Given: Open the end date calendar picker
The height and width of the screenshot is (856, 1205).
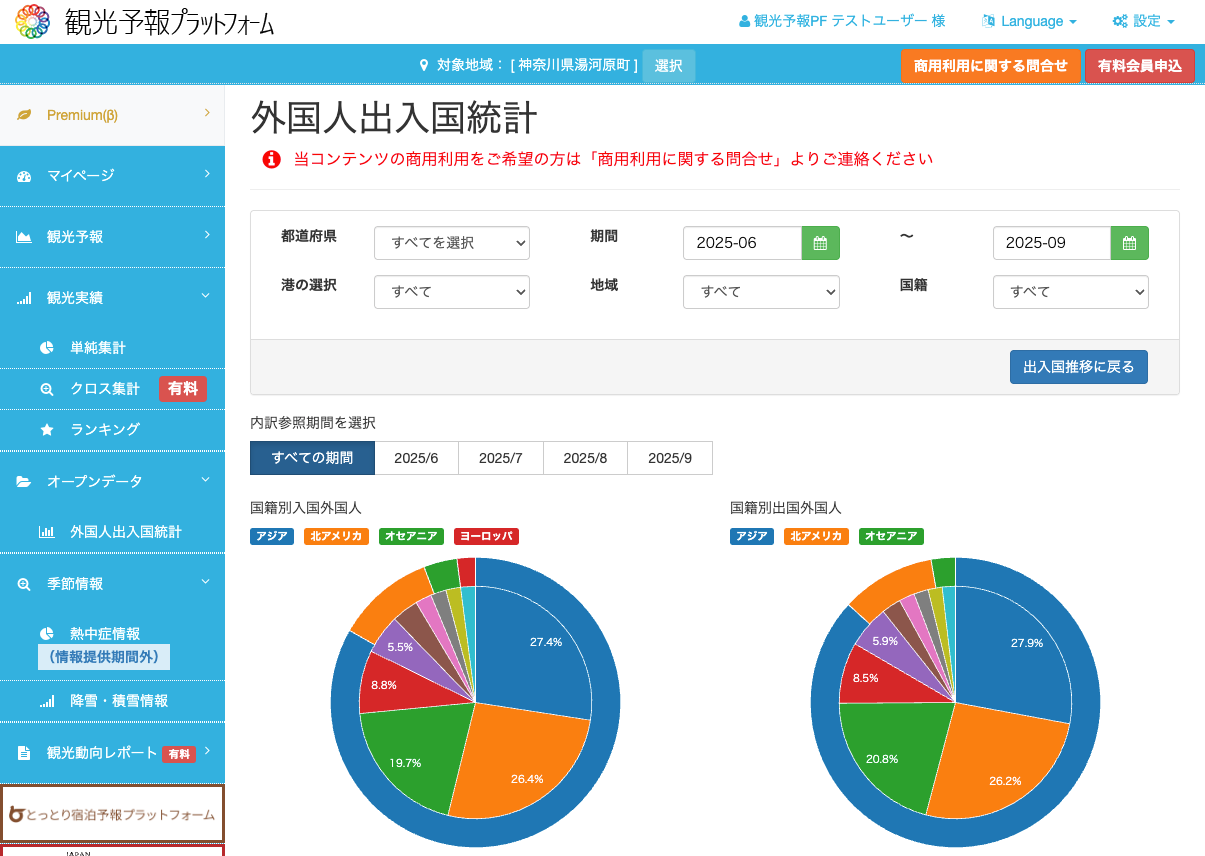Looking at the screenshot, I should click(1130, 243).
